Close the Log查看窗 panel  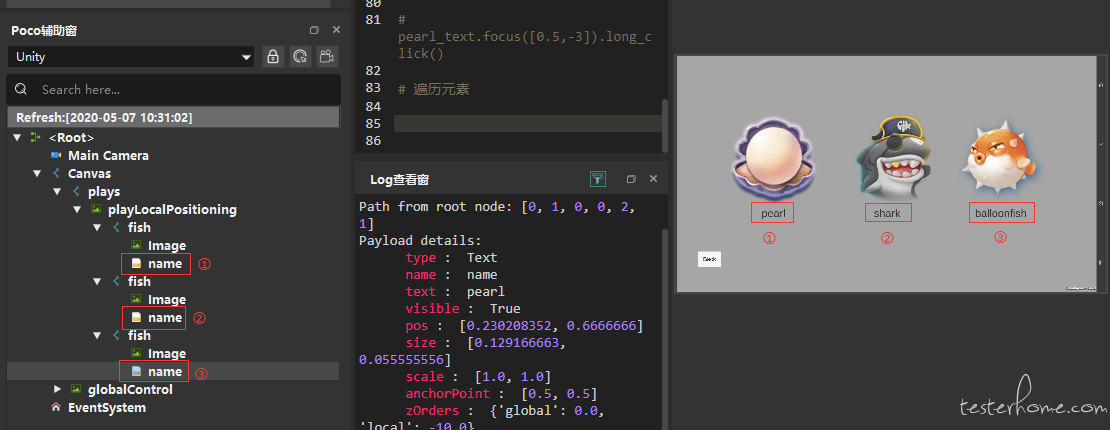click(x=653, y=179)
